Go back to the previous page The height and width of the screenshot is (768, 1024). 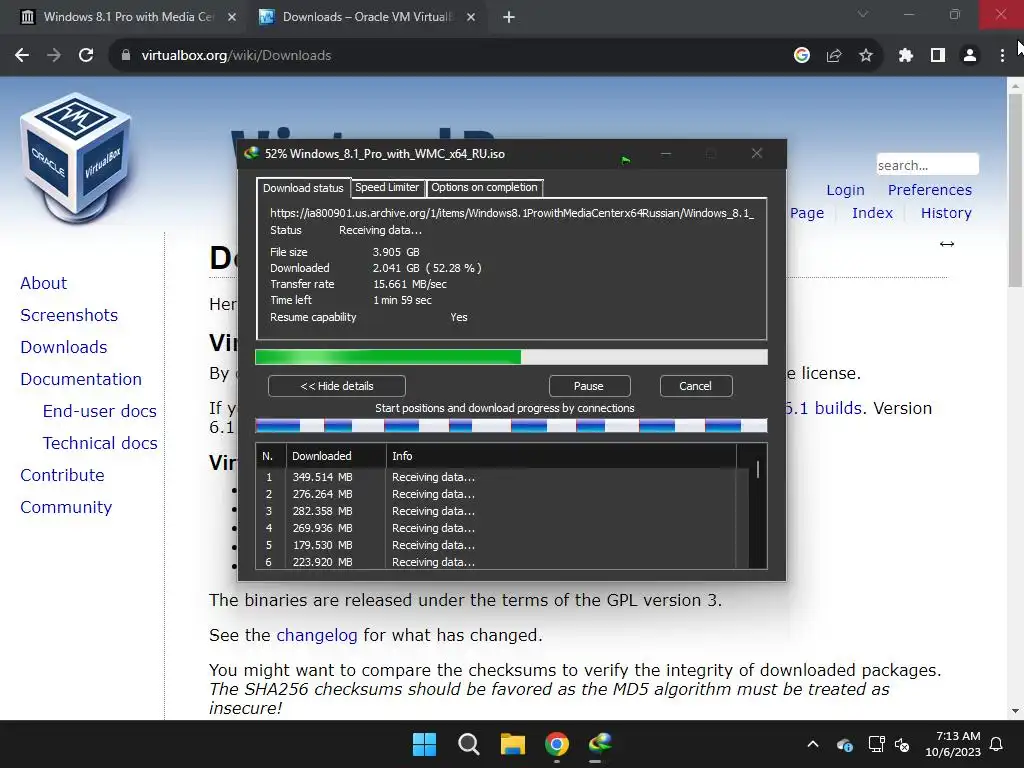tap(22, 56)
